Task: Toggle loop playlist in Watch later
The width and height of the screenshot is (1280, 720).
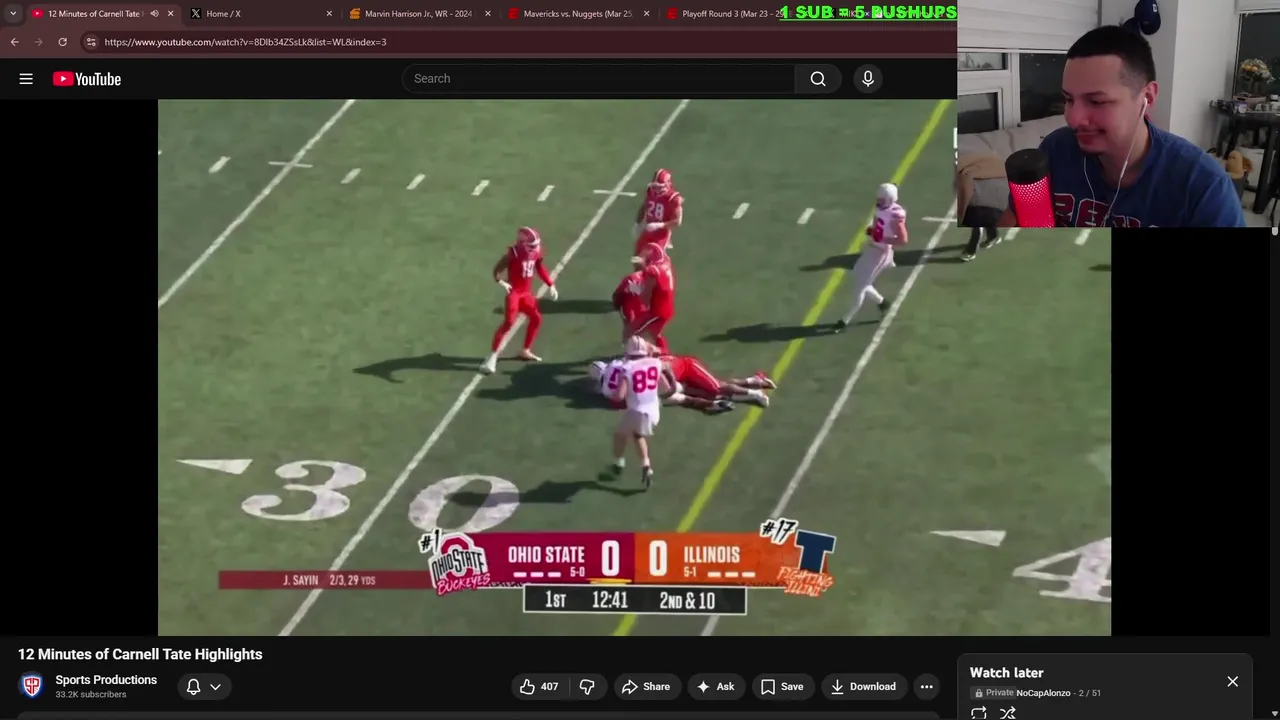Action: (x=979, y=713)
